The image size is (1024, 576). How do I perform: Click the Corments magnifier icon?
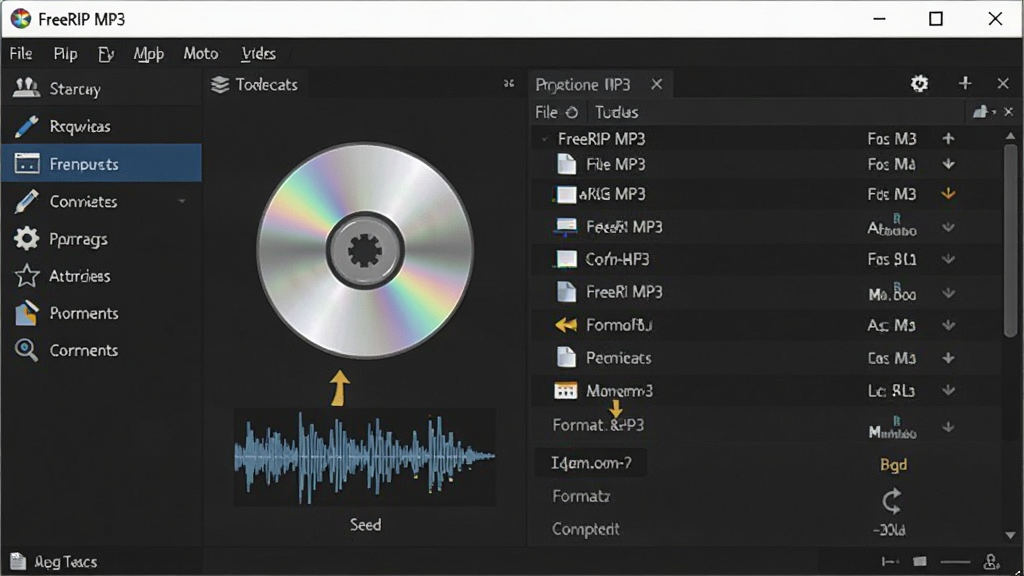[26, 350]
